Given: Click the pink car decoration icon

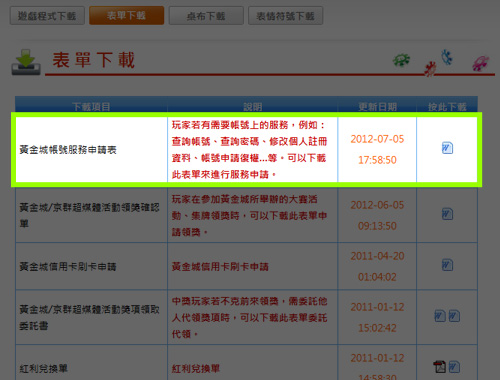Looking at the screenshot, I should point(481,63).
